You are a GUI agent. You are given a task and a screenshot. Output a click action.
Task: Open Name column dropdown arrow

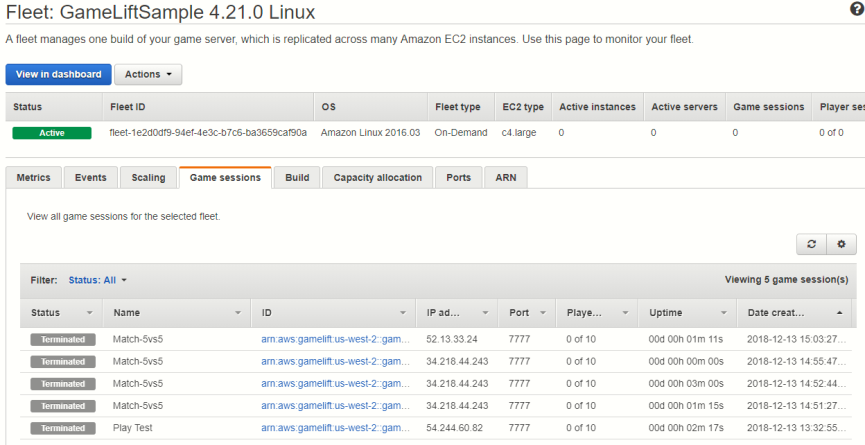[238, 313]
